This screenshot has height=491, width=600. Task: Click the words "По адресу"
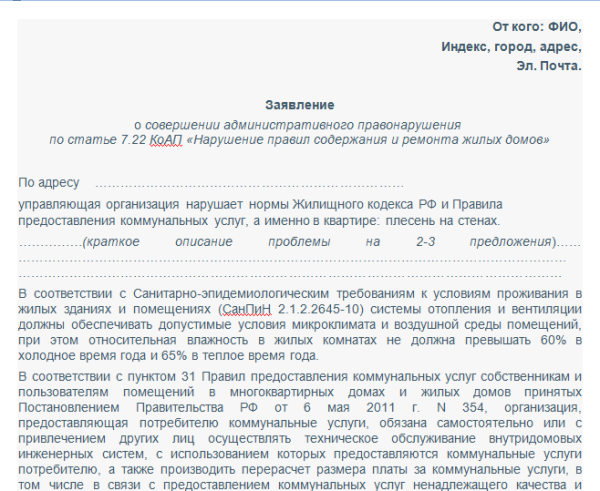tap(49, 183)
